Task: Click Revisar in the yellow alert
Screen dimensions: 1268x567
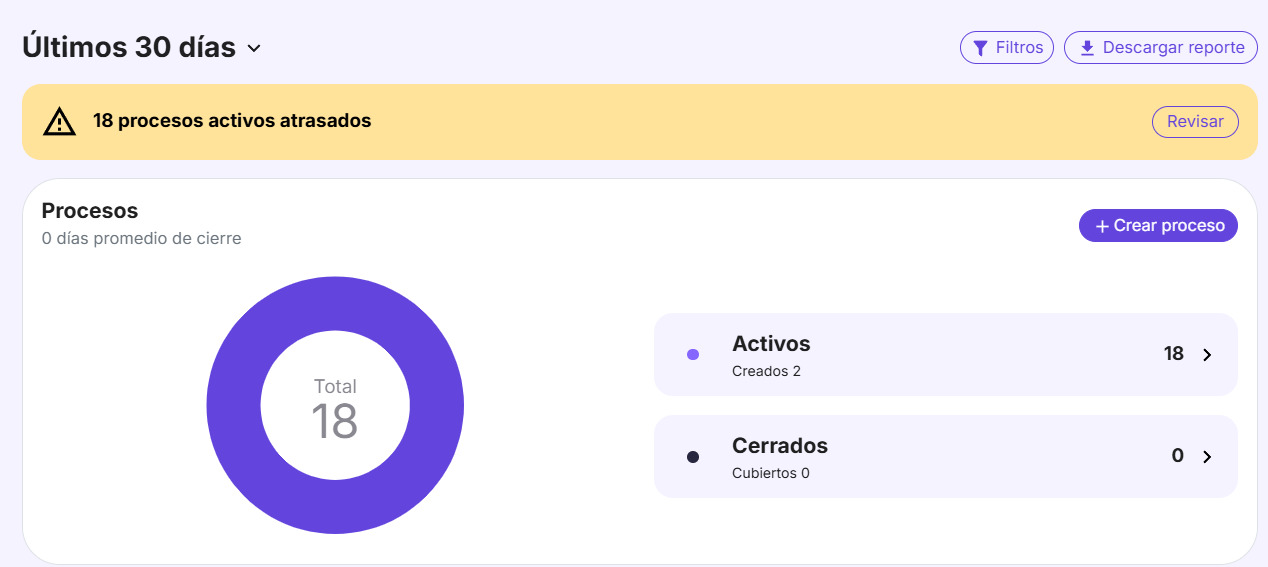Action: [x=1195, y=122]
